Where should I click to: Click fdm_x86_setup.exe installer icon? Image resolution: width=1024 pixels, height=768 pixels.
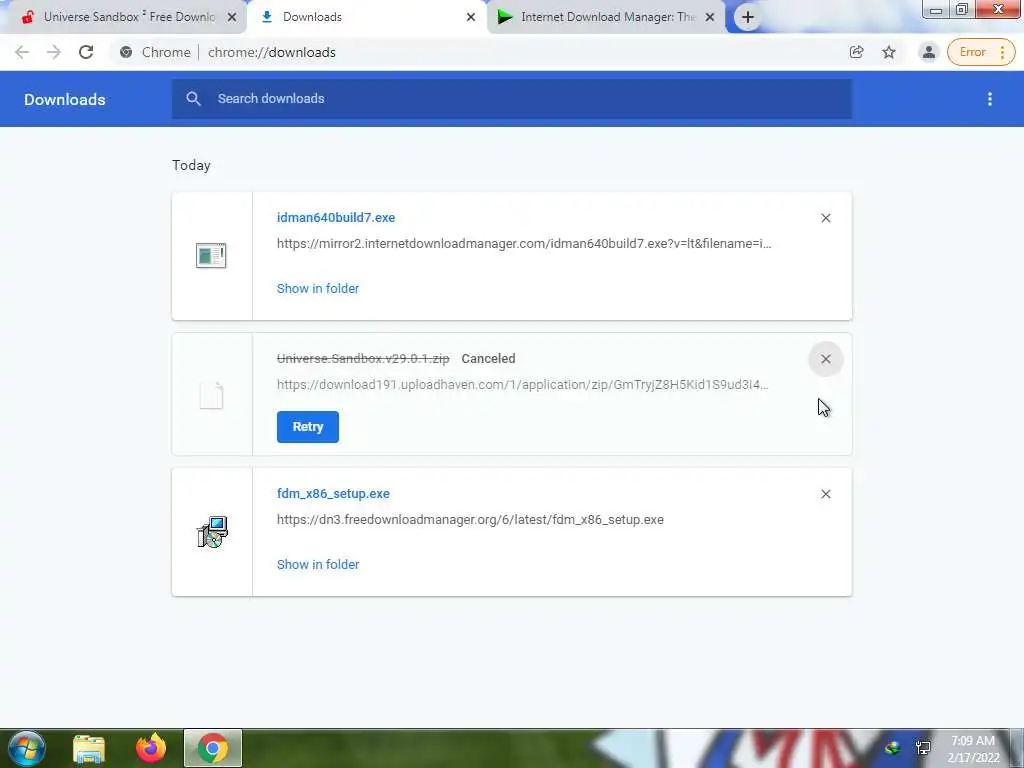(212, 532)
